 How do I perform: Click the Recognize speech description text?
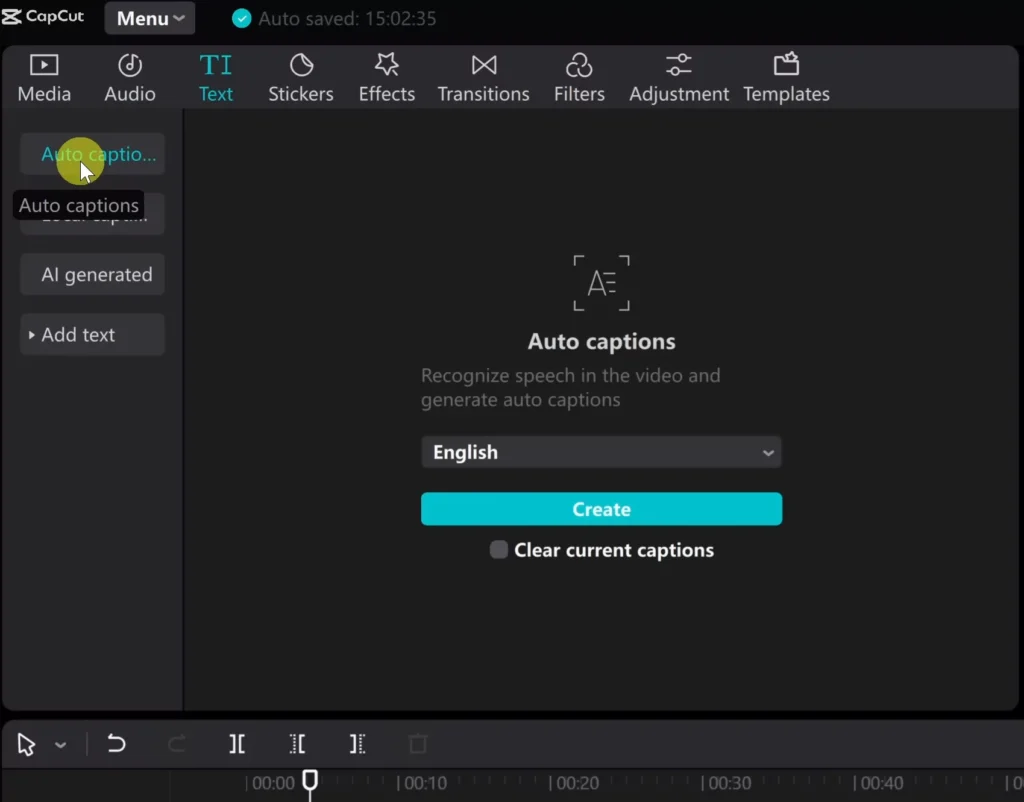(x=571, y=387)
